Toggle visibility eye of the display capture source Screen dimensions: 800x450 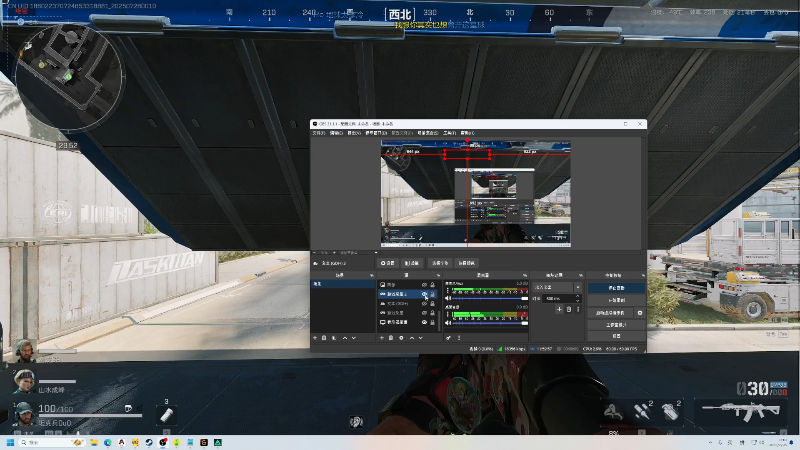pos(424,322)
